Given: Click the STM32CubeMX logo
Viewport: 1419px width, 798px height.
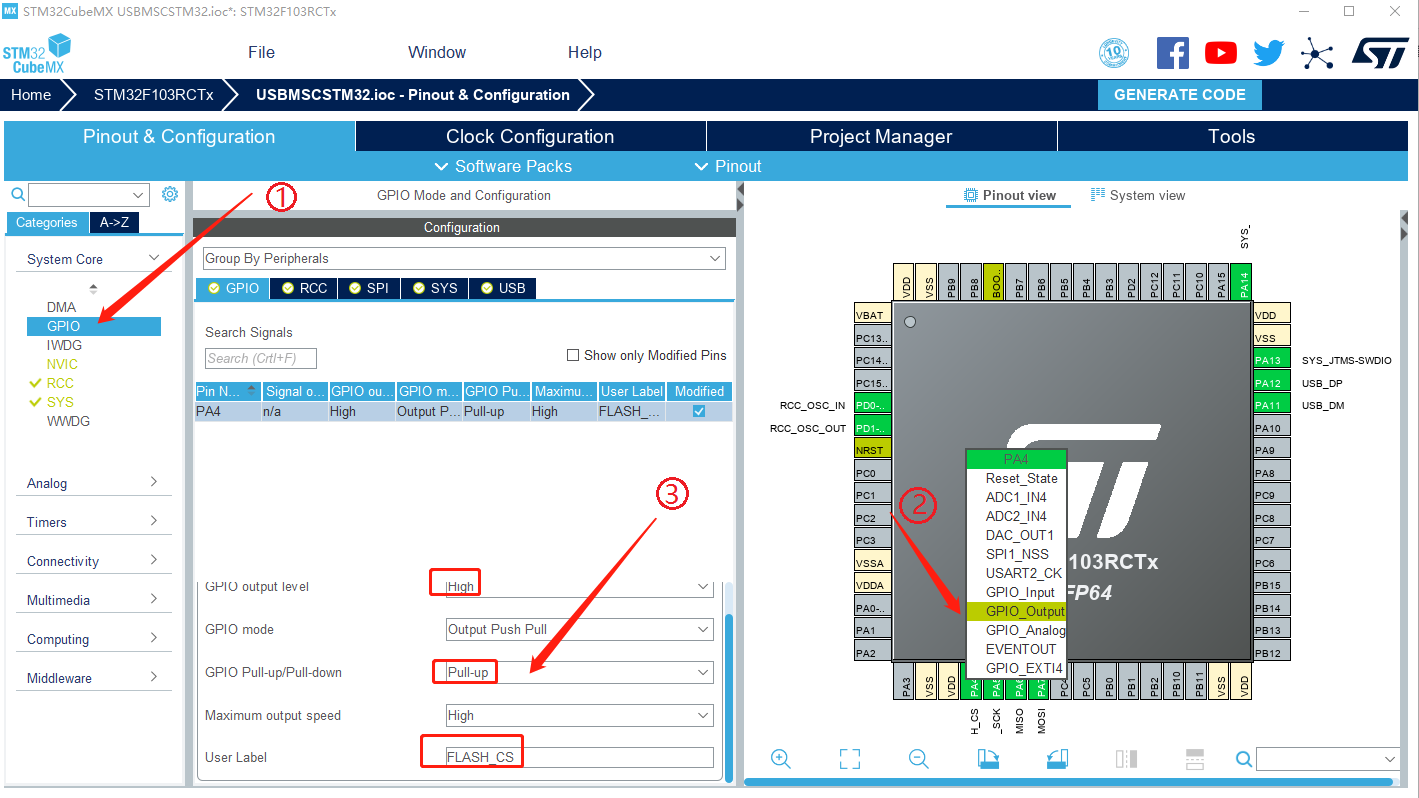Looking at the screenshot, I should (x=37, y=53).
